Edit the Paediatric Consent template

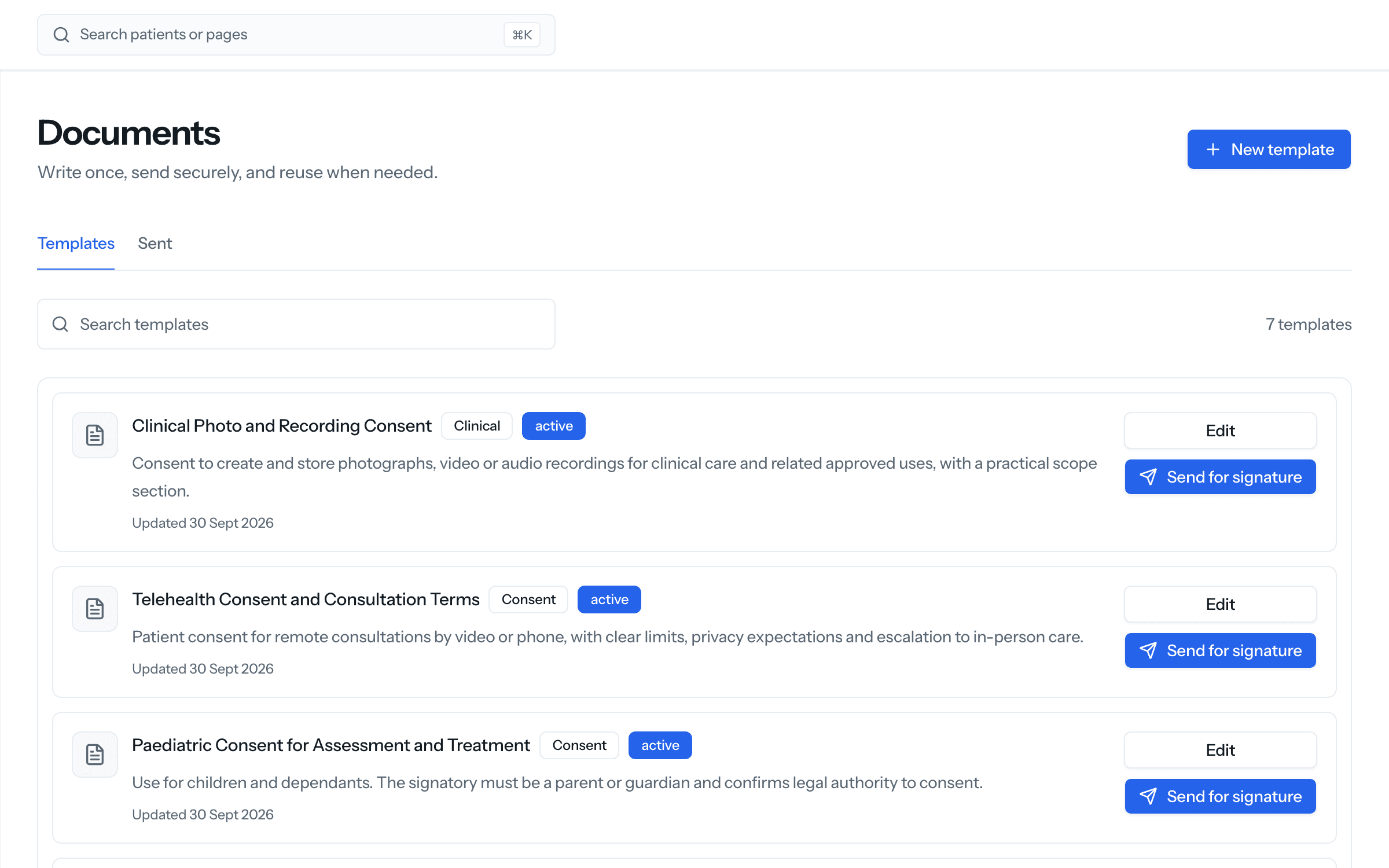1220,750
